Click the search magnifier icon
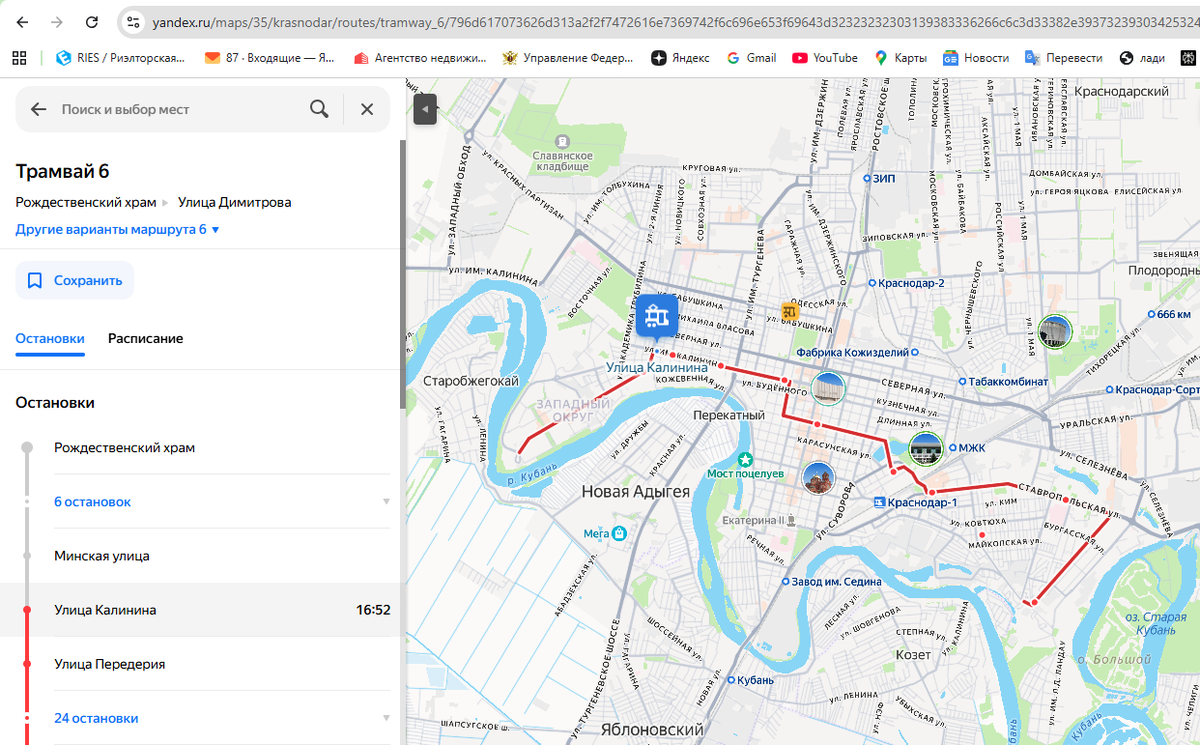 [319, 109]
